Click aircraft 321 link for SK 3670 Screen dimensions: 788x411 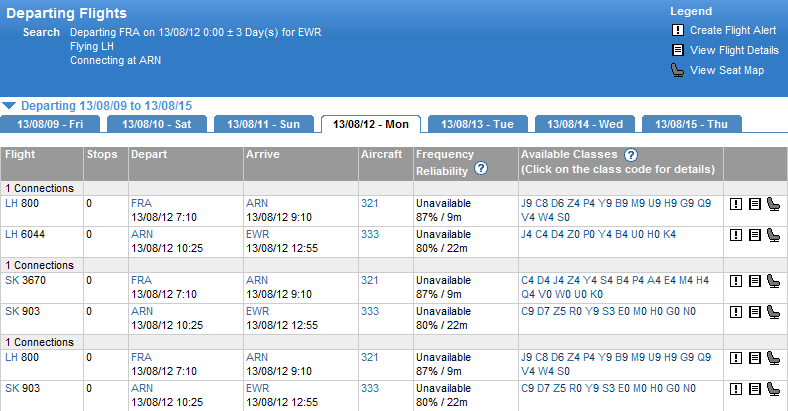click(370, 280)
